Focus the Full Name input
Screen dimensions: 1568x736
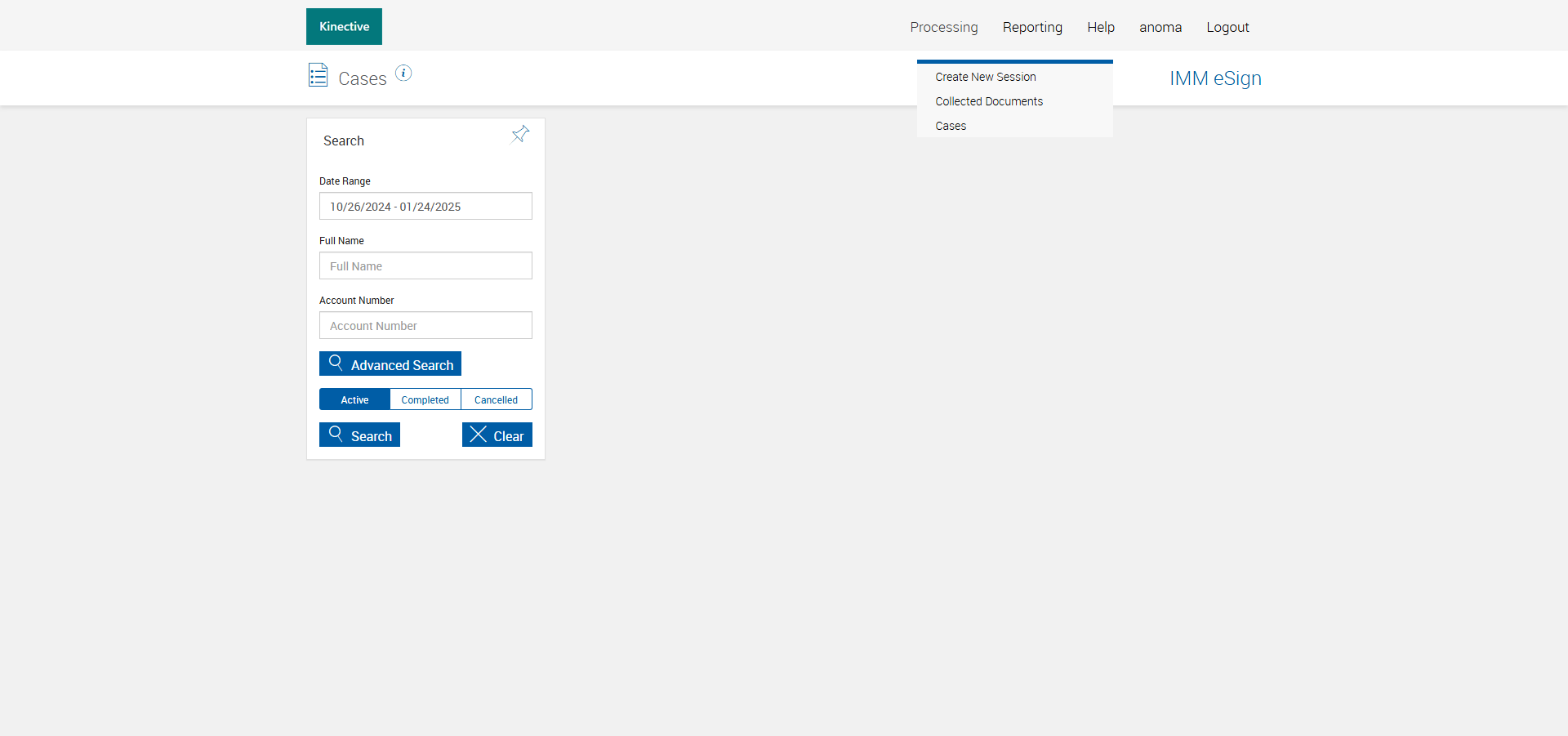(425, 265)
